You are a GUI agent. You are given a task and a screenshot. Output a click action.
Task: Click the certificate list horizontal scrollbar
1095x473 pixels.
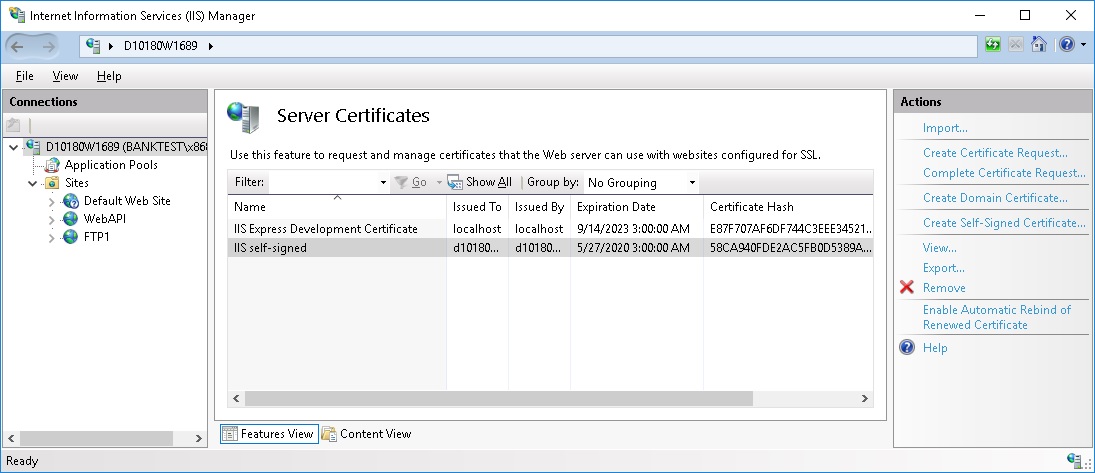[499, 398]
